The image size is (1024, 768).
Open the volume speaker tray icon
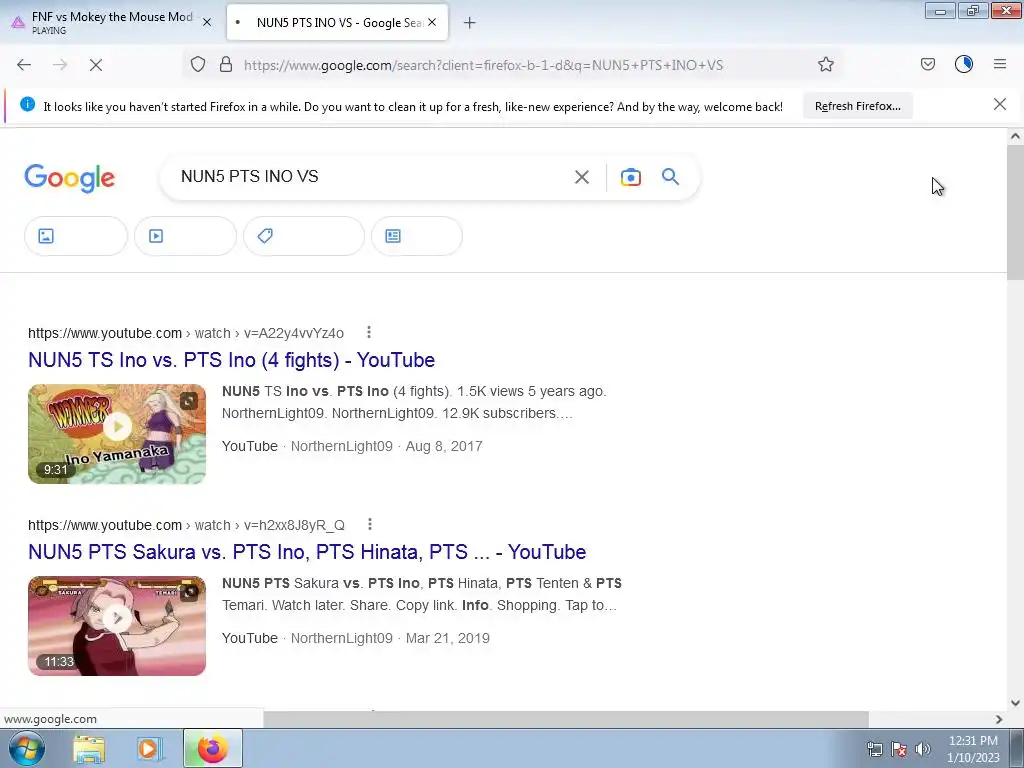click(x=922, y=749)
